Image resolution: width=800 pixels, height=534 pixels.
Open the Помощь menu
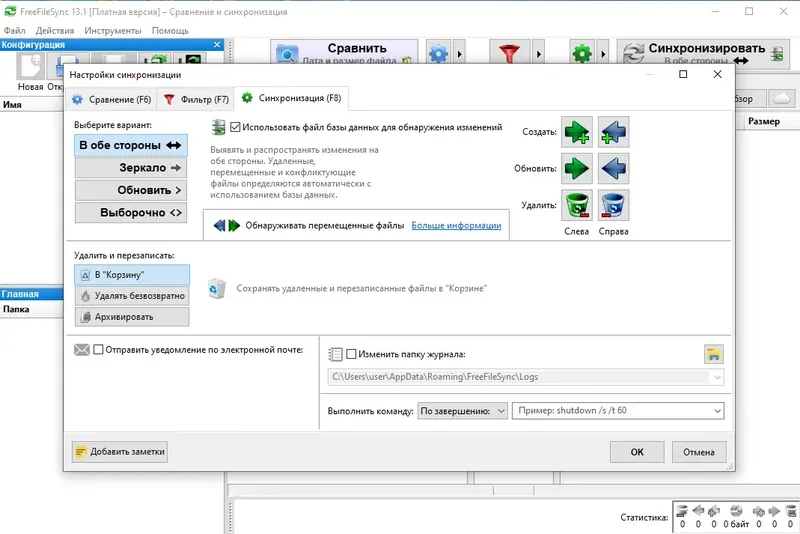[x=170, y=31]
